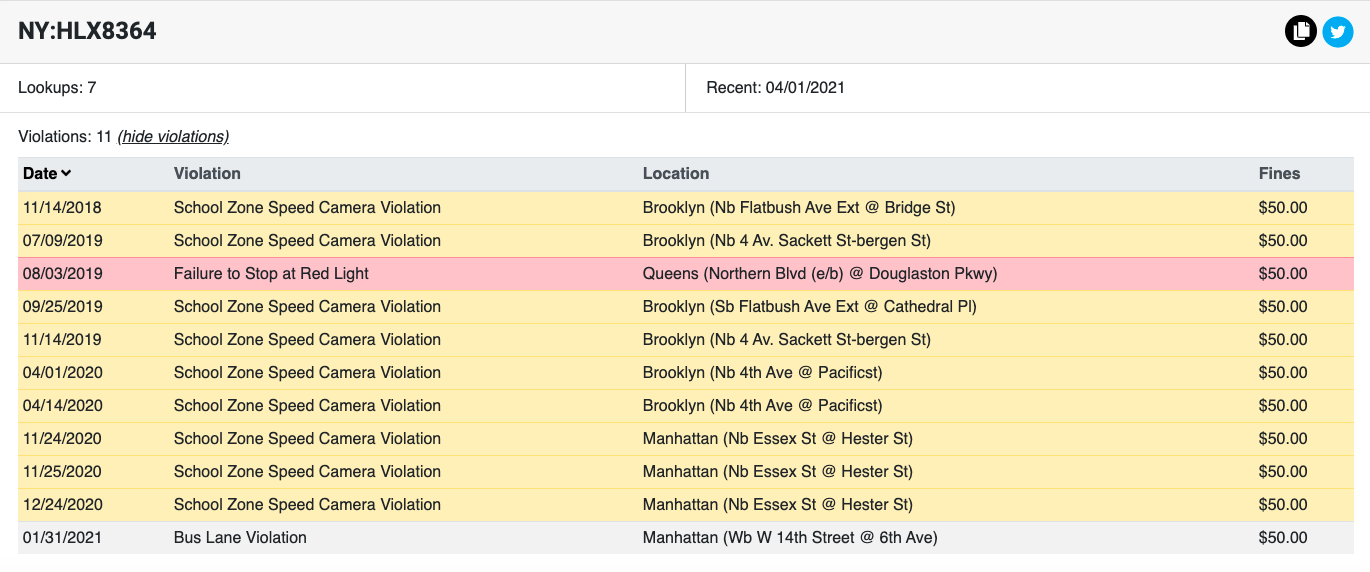Click the copy to clipboard icon
1370x572 pixels.
coord(1300,32)
